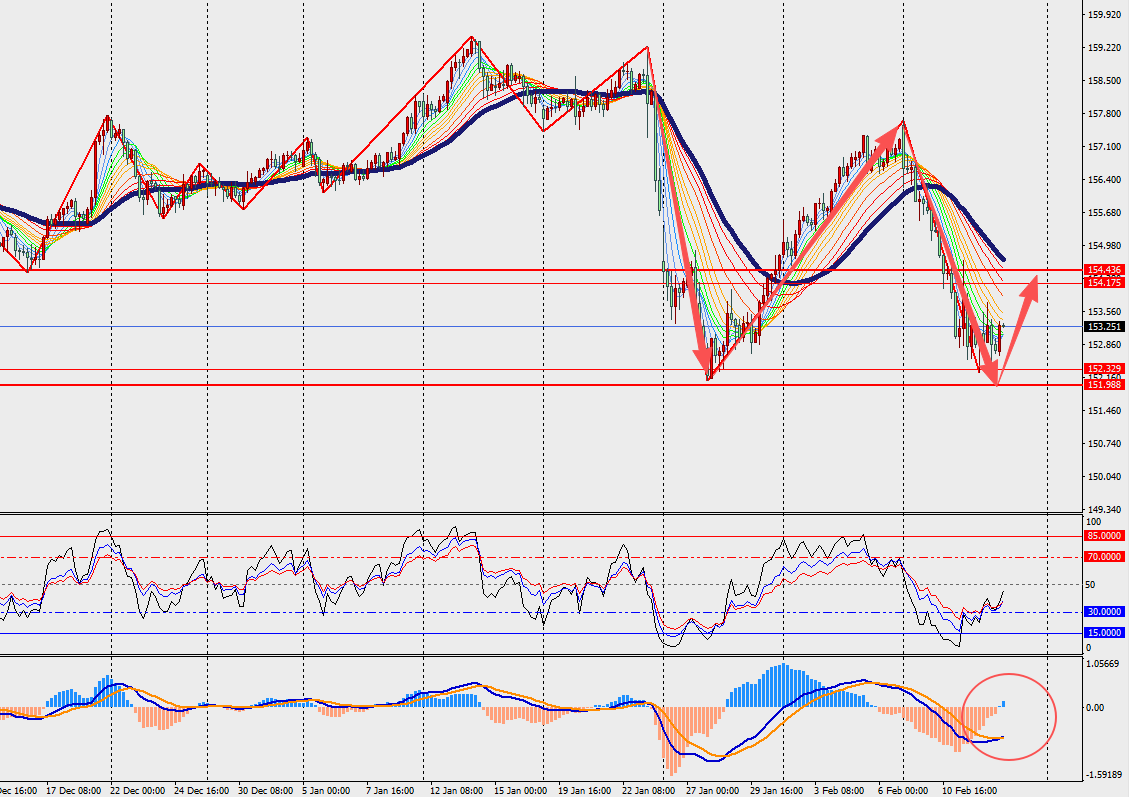Image resolution: width=1130 pixels, height=797 pixels.
Task: Click the 15.0000 oversold level label
Action: (1104, 632)
